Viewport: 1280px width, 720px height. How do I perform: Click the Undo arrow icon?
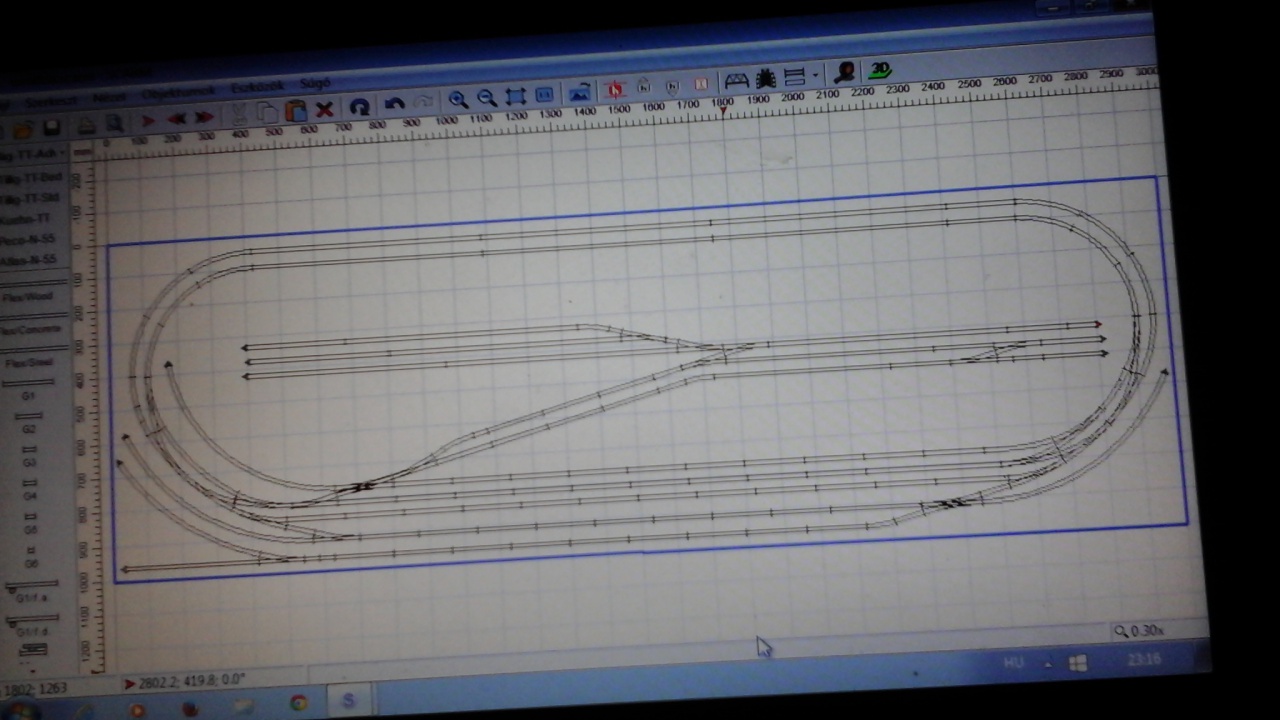pos(394,104)
